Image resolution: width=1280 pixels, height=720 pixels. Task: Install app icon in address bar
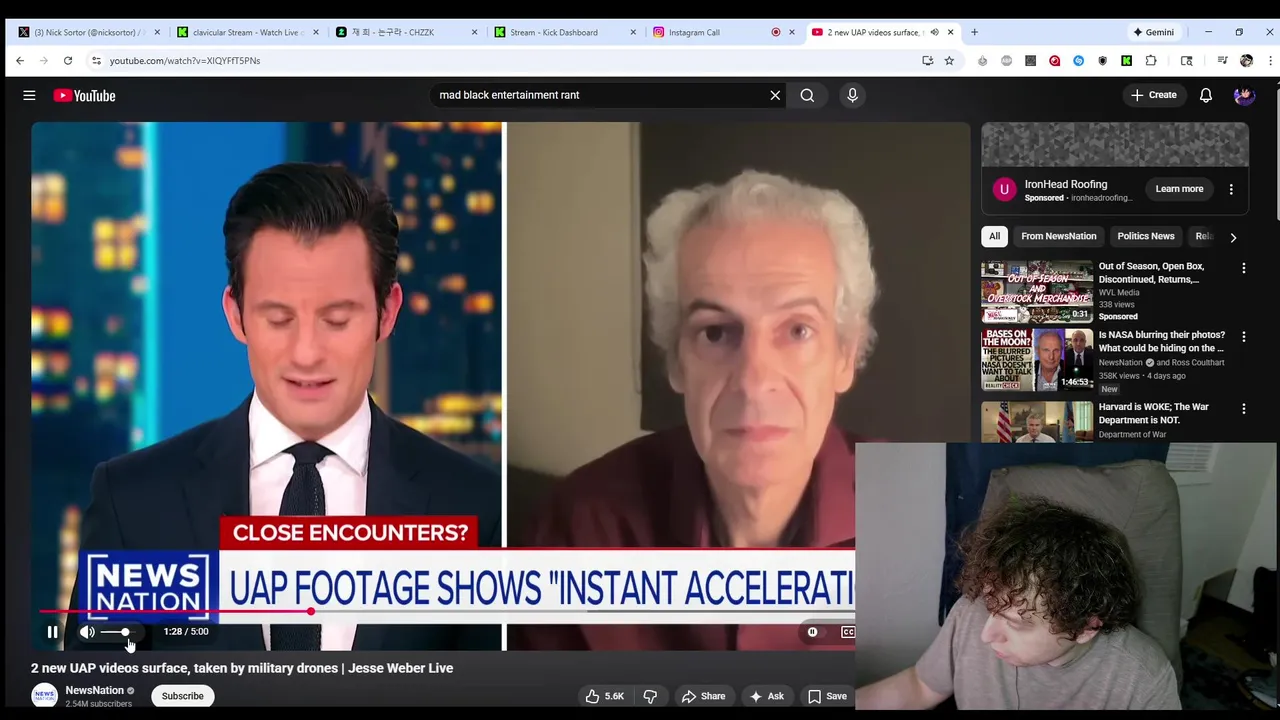click(928, 61)
